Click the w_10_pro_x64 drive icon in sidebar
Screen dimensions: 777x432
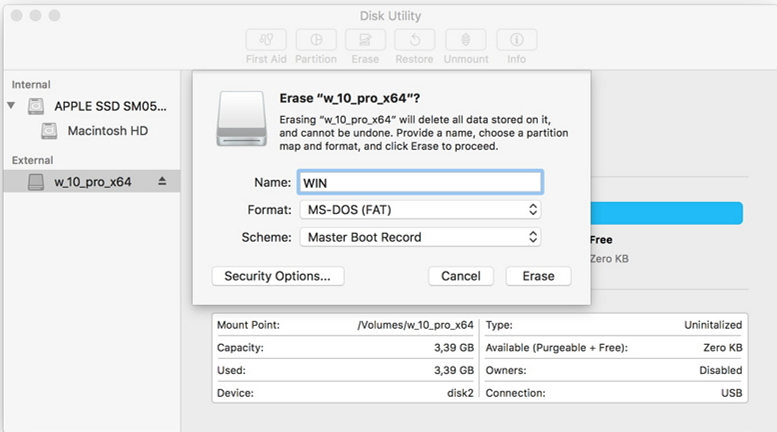(36, 182)
